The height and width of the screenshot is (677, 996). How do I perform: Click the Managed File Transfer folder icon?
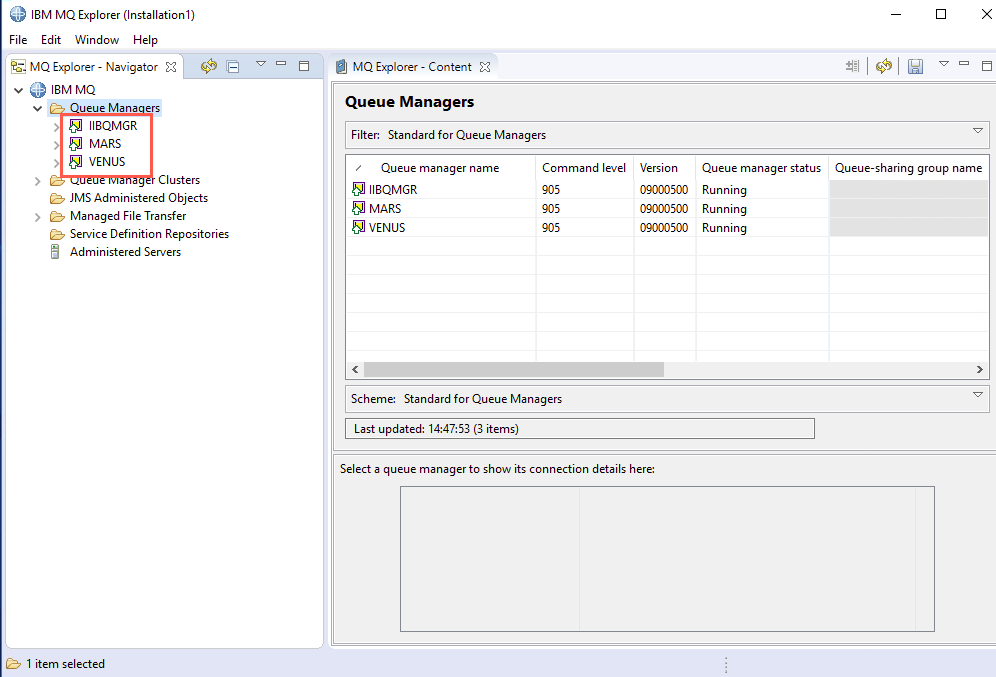[57, 216]
